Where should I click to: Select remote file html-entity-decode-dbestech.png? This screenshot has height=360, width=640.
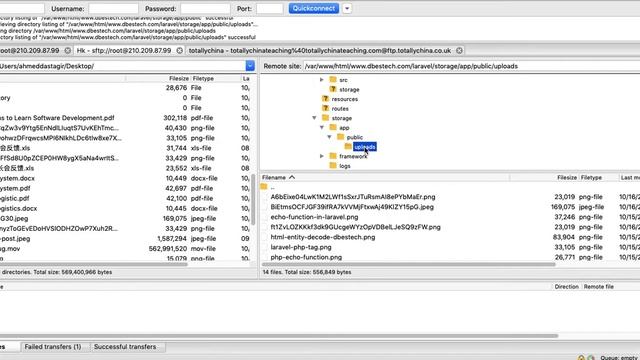[322, 237]
